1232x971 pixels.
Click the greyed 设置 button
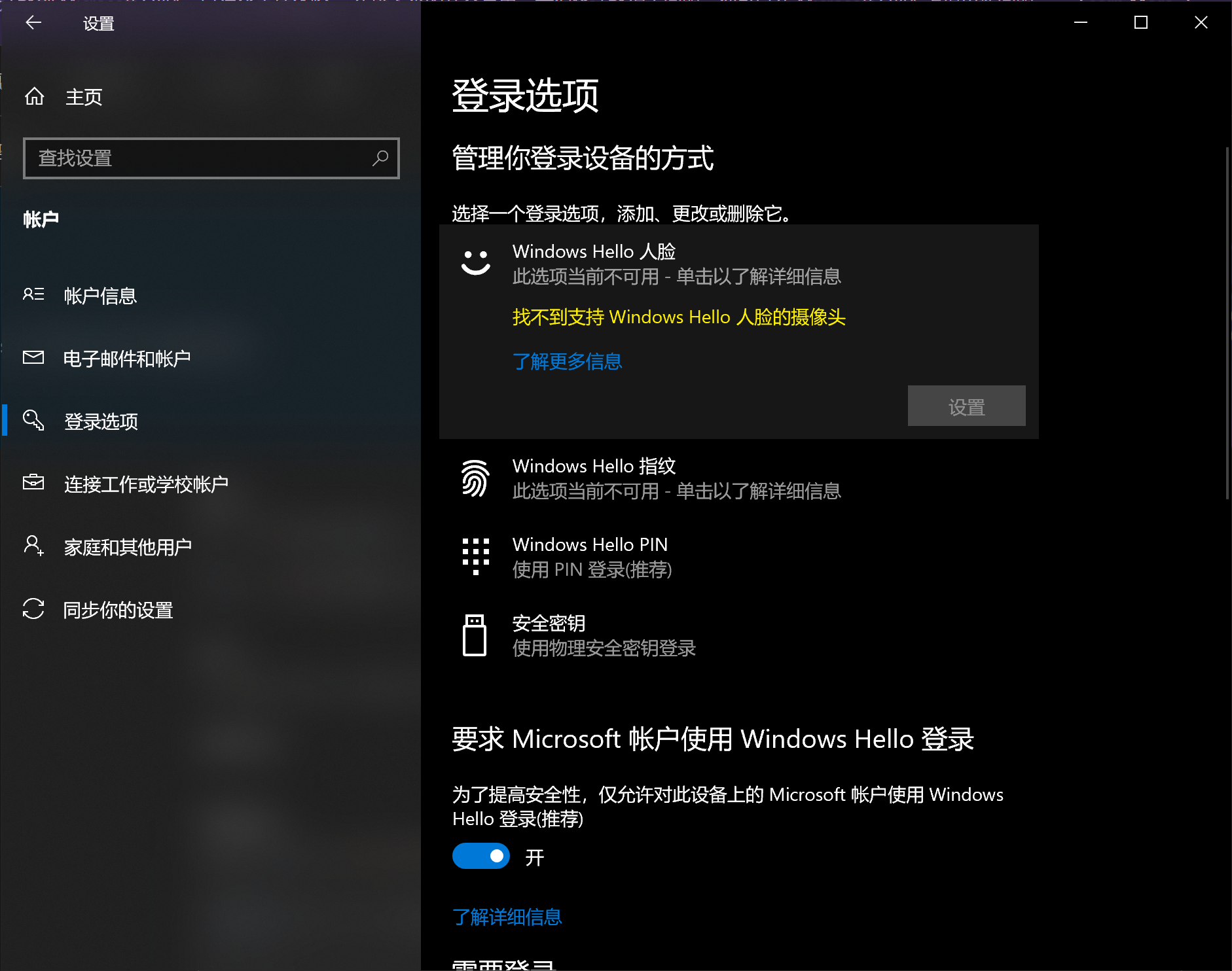pyautogui.click(x=966, y=406)
